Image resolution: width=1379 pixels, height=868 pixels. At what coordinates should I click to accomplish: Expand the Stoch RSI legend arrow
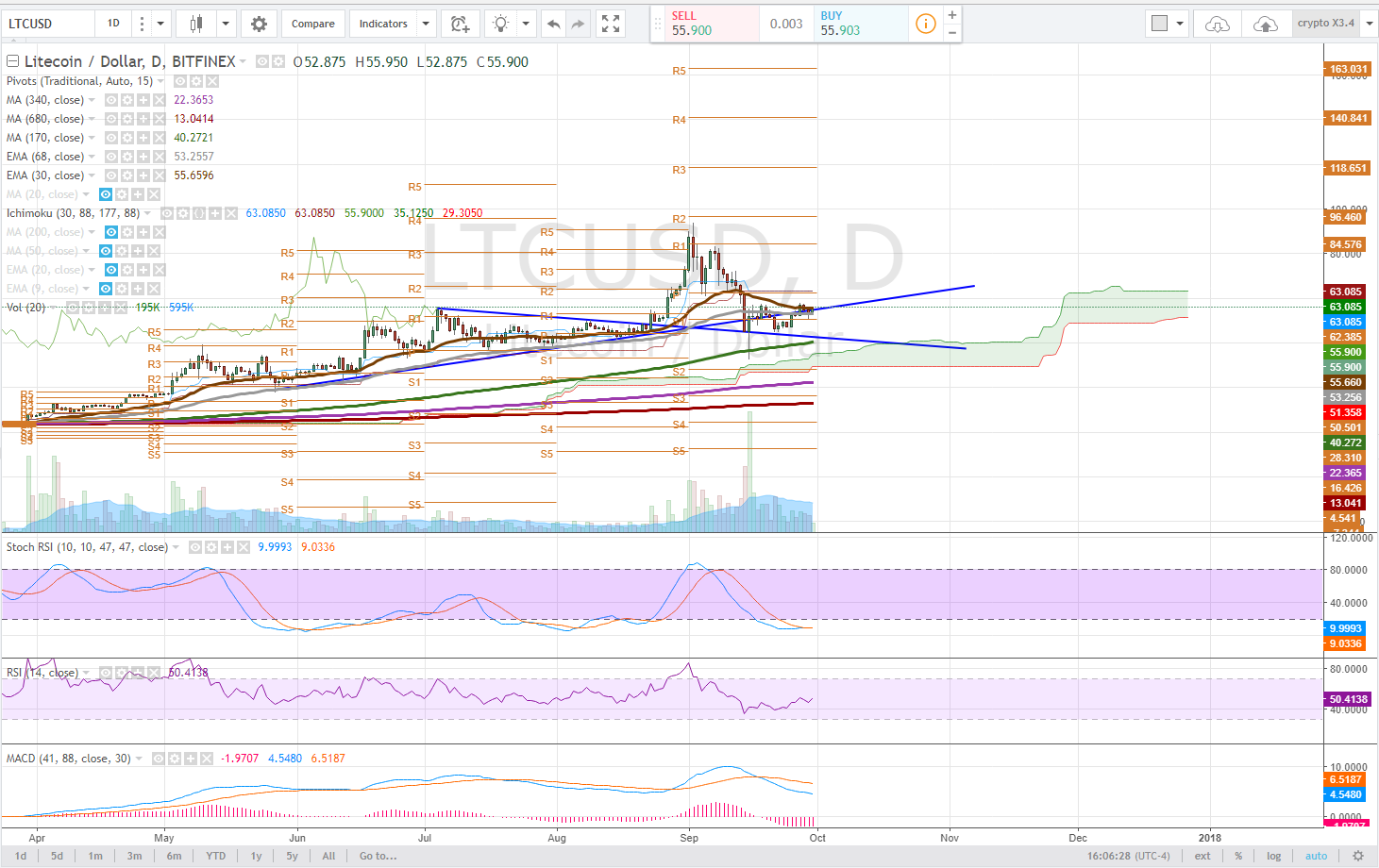(x=176, y=547)
